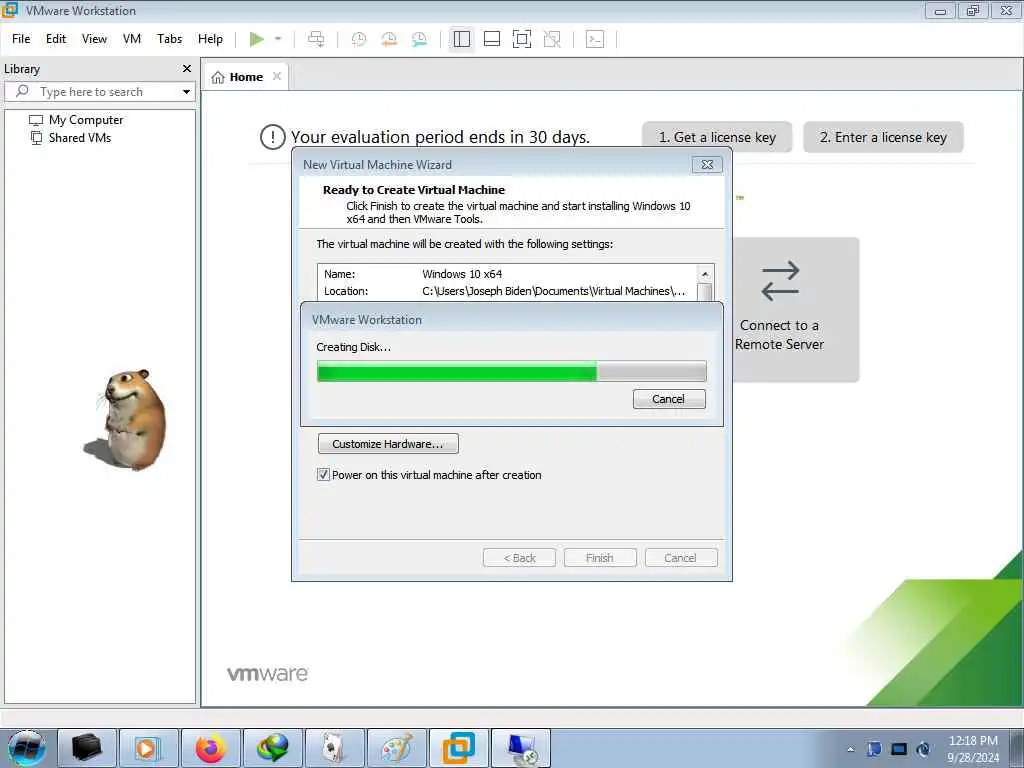Open the Tabs menu
Screen dimensions: 1024x768
coord(169,39)
